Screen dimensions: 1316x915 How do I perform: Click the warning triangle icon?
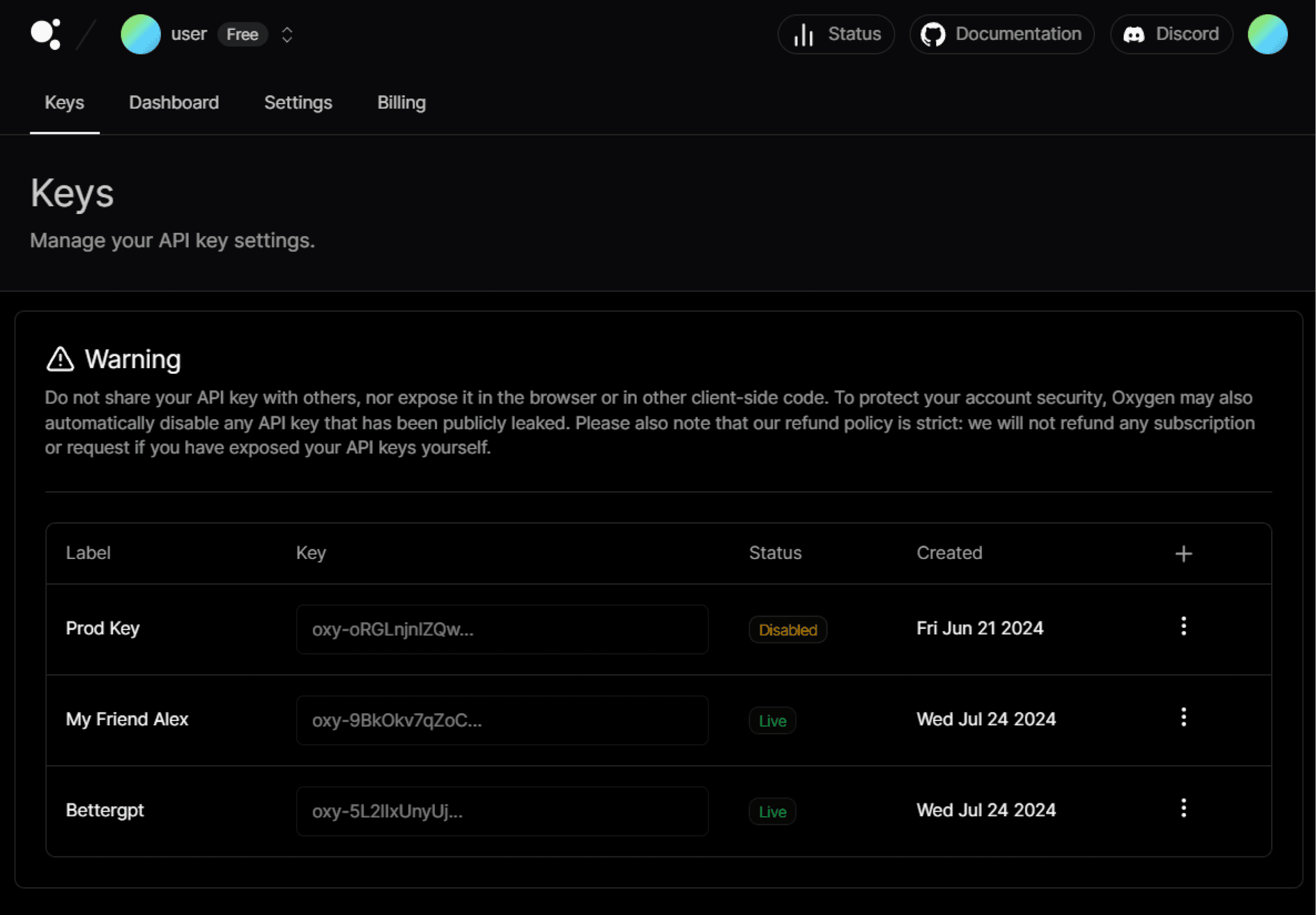(60, 359)
